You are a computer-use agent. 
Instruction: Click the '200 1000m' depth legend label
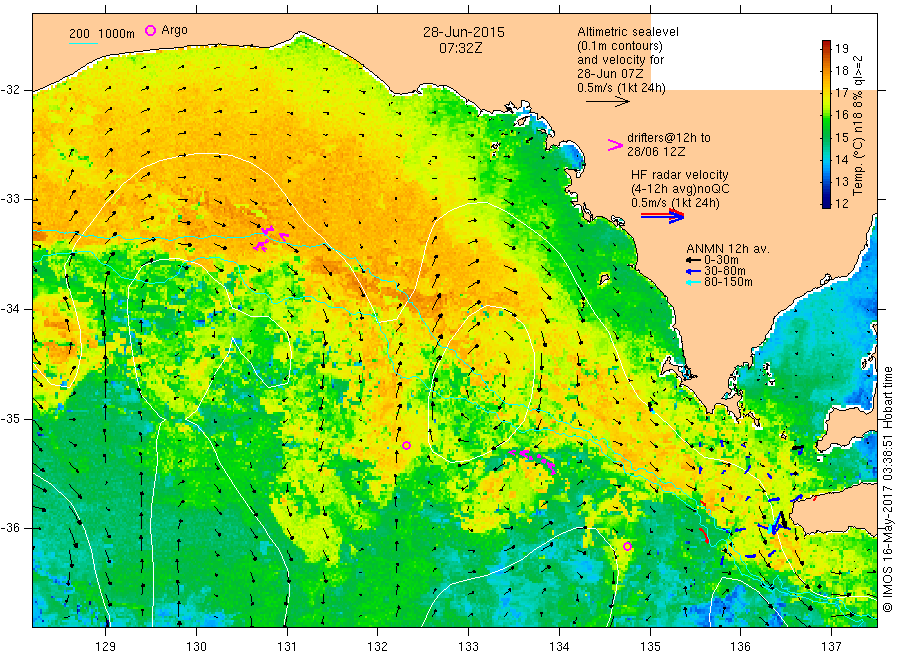pos(102,34)
